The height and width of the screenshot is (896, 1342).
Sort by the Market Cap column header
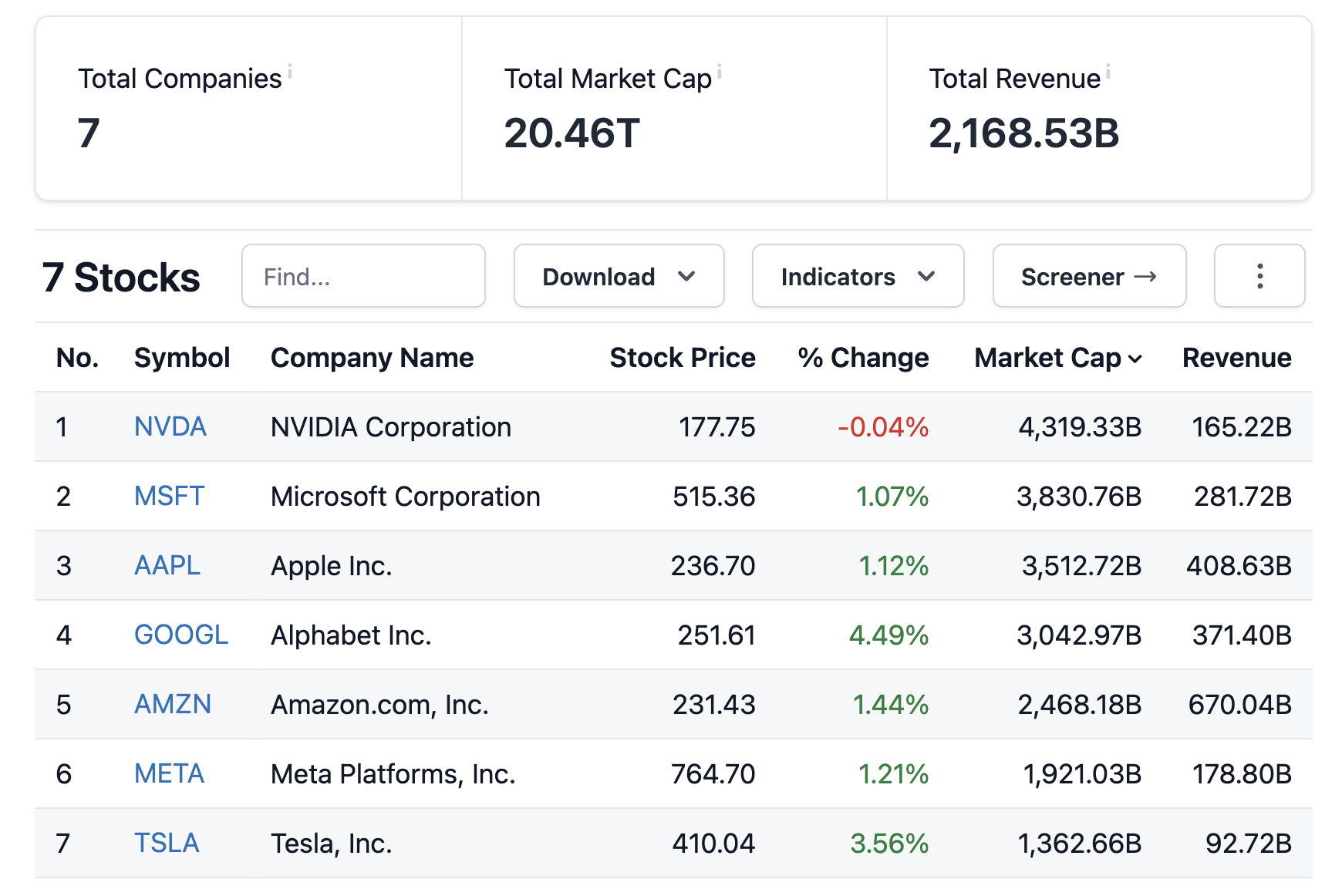click(x=1057, y=358)
